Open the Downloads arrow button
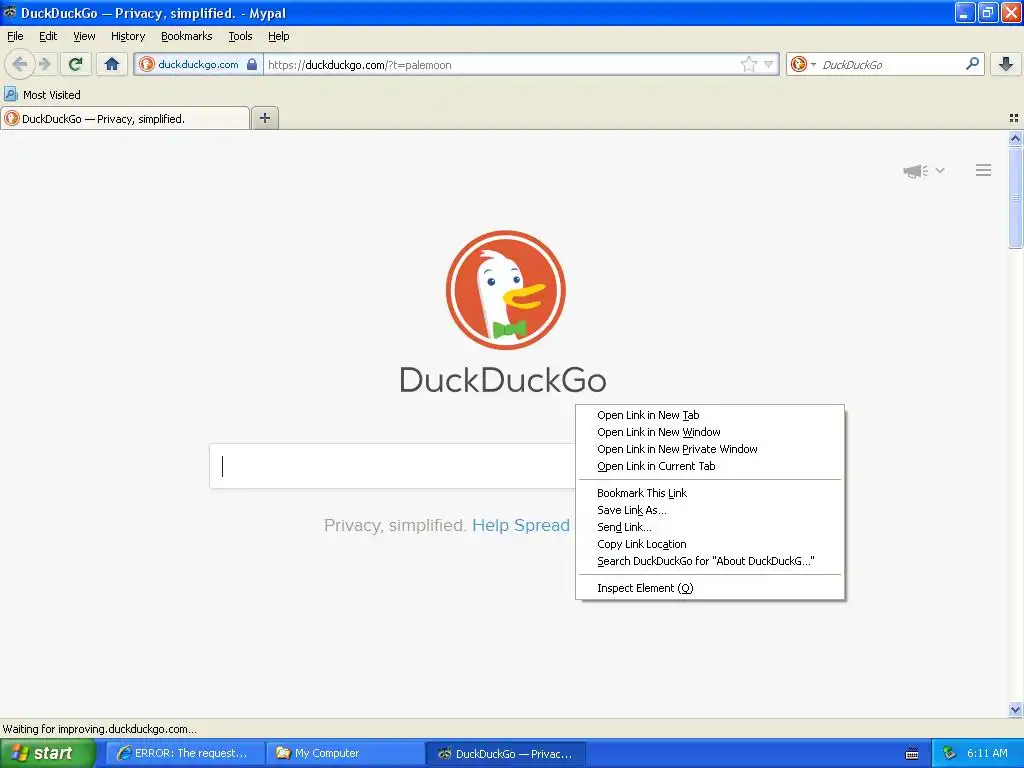The height and width of the screenshot is (768, 1024). coord(1006,64)
